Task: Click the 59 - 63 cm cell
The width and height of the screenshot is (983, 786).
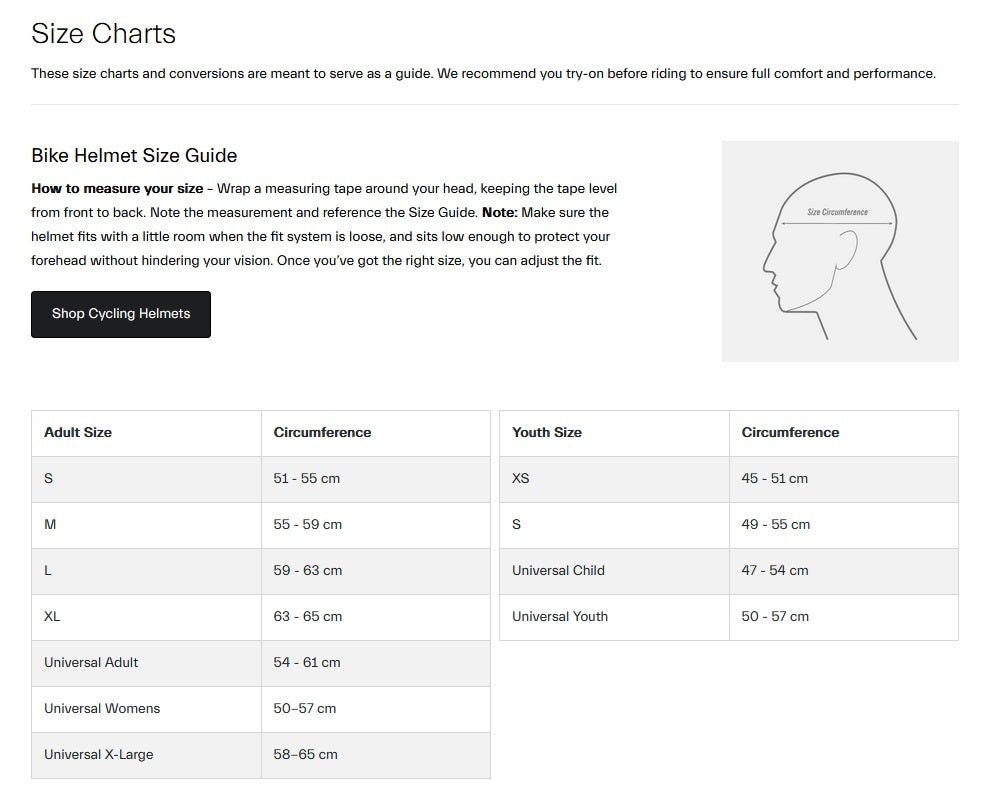Action: tap(376, 570)
